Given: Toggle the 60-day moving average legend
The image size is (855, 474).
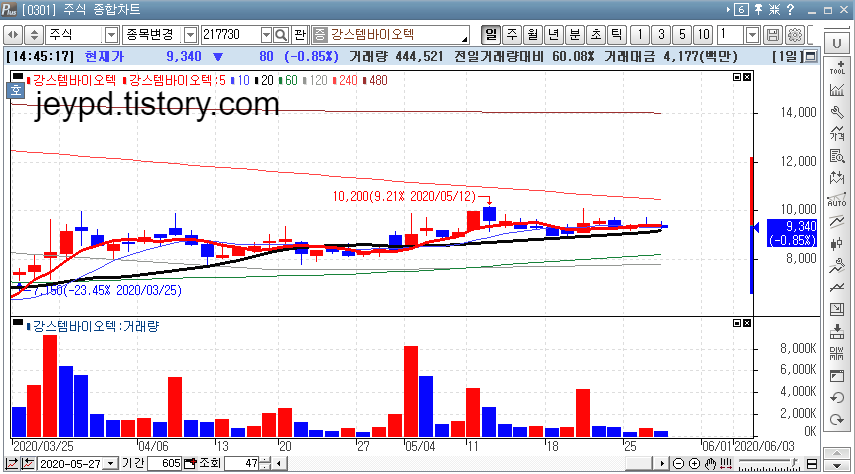Looking at the screenshot, I should 288,81.
